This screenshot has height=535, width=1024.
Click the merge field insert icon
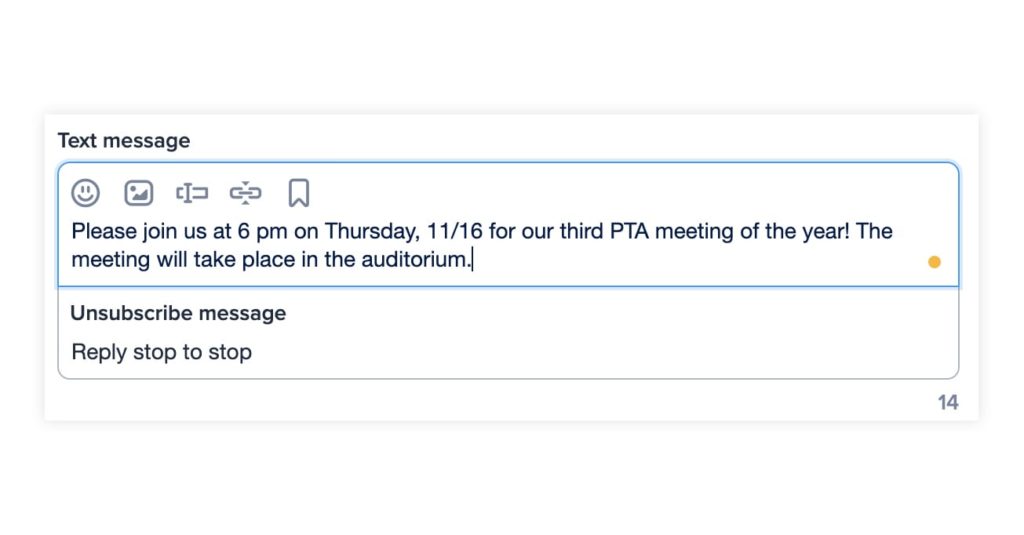192,193
